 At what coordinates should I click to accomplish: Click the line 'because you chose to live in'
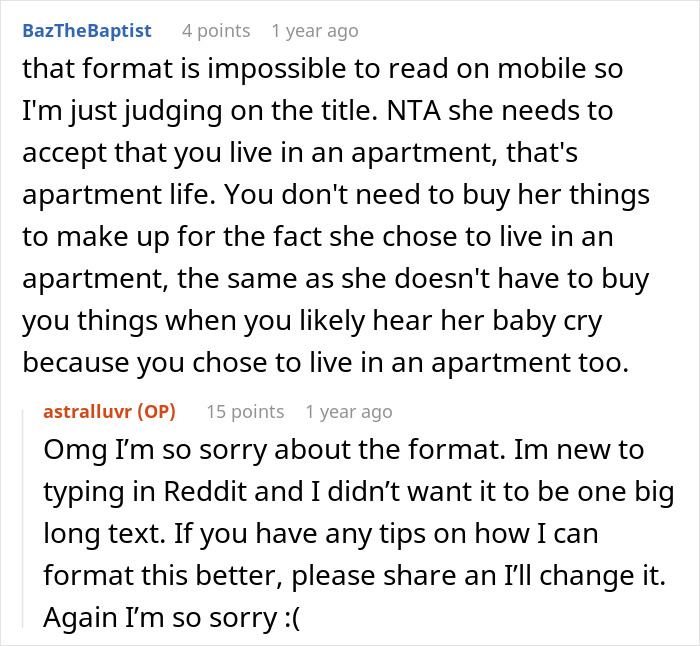pyautogui.click(x=325, y=363)
